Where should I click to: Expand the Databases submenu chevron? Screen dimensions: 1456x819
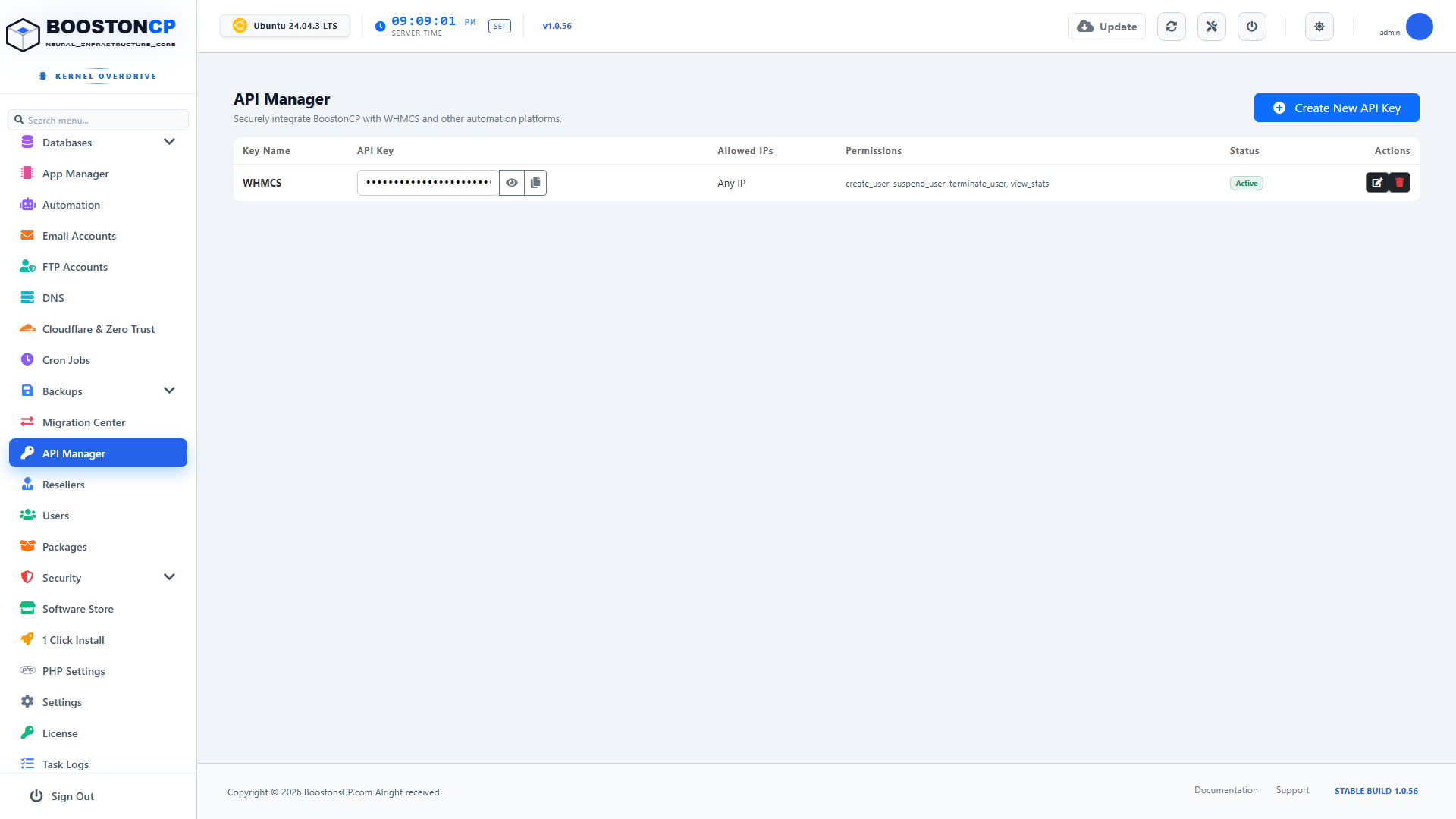coord(169,142)
